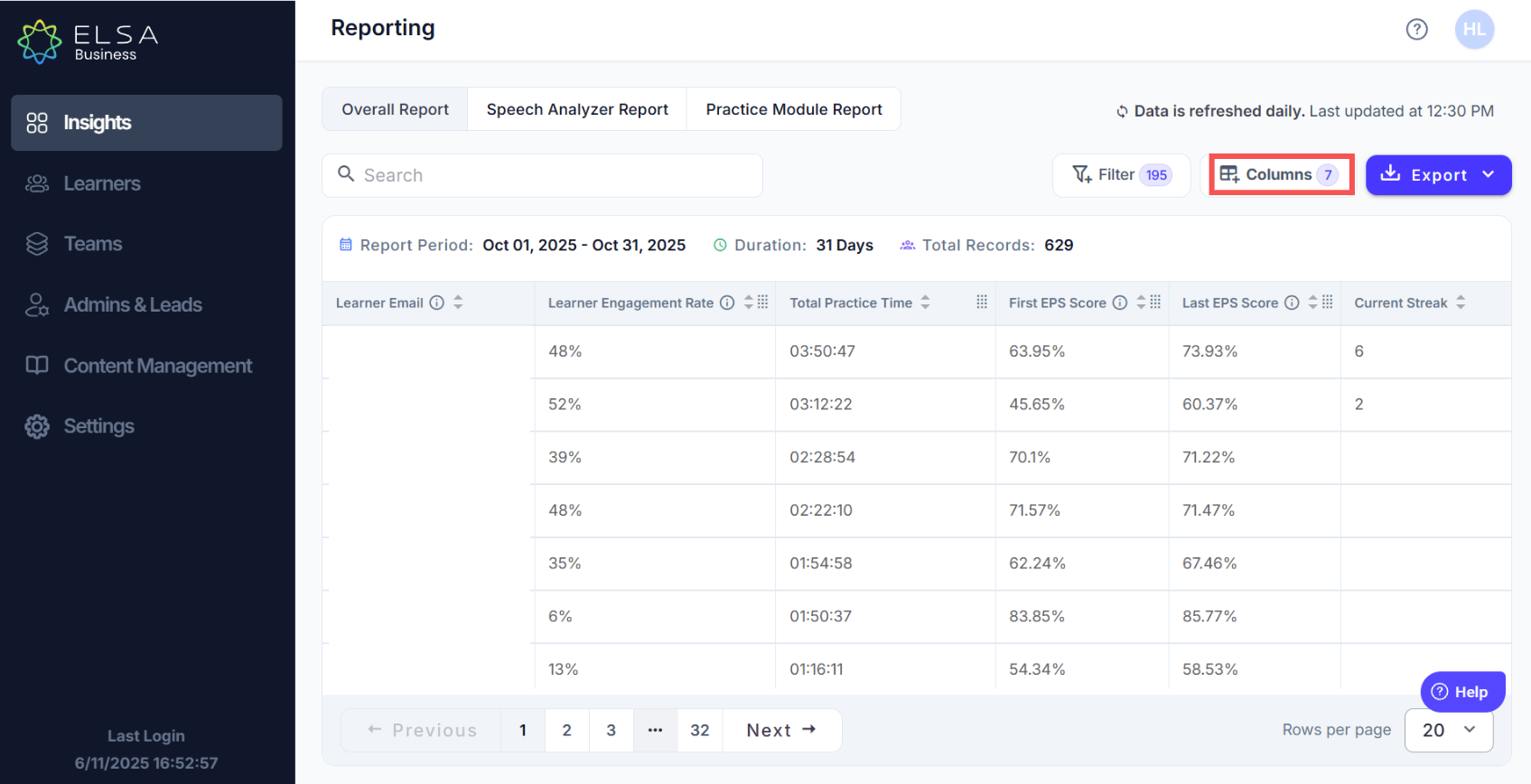This screenshot has height=784, width=1531.
Task: Sort table by Total Practice Time
Action: (x=925, y=303)
